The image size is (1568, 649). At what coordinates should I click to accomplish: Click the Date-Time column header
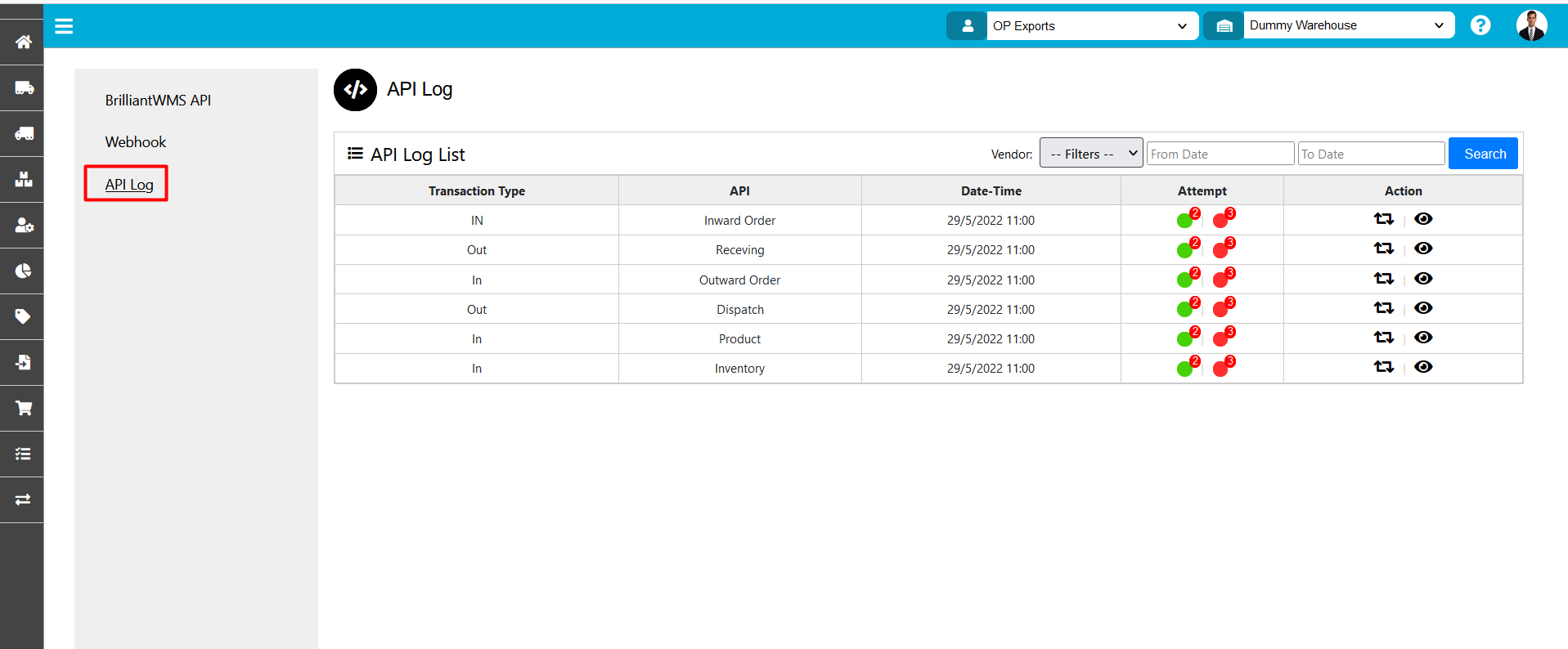[x=991, y=190]
